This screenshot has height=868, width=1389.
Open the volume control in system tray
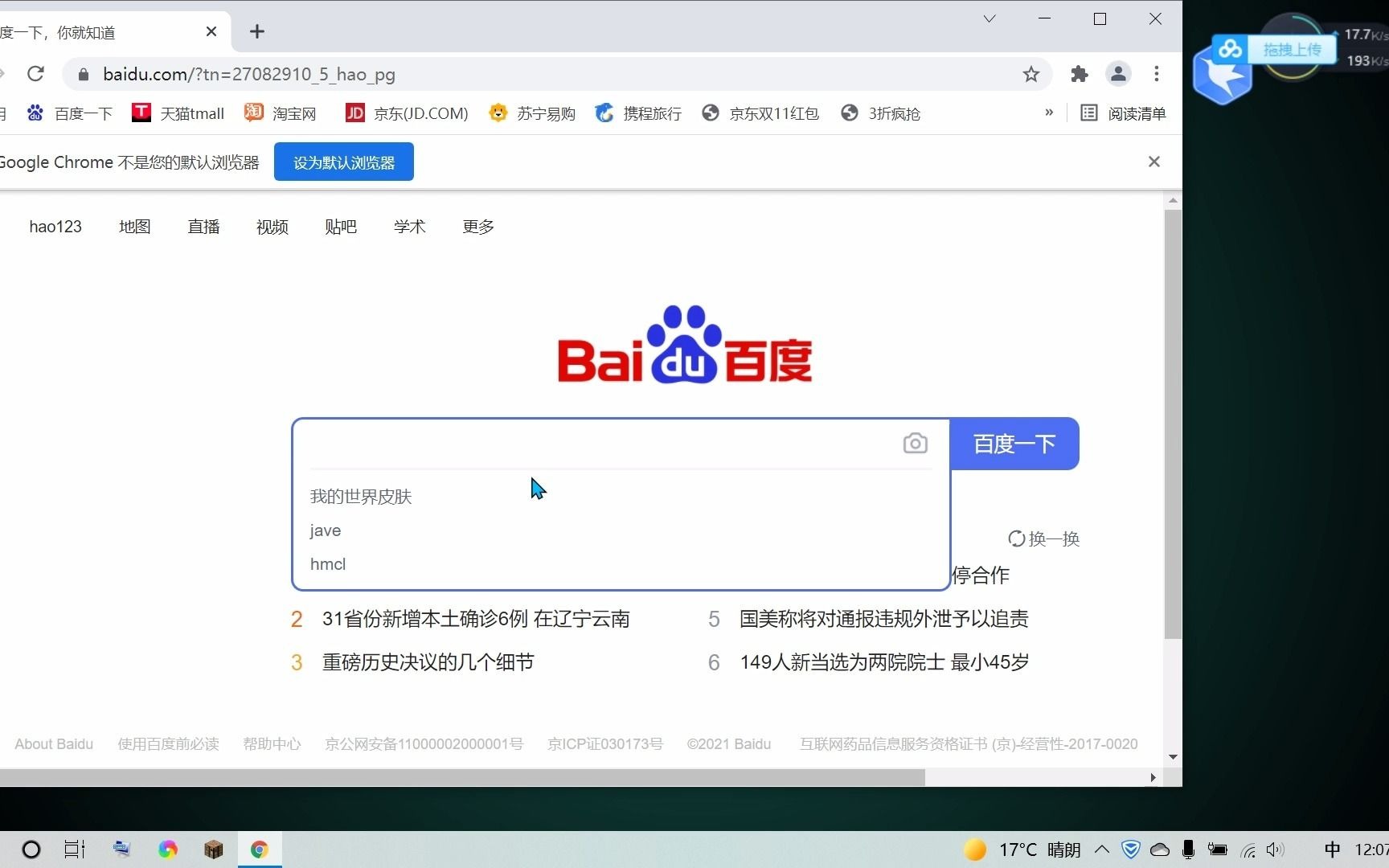point(1276,850)
